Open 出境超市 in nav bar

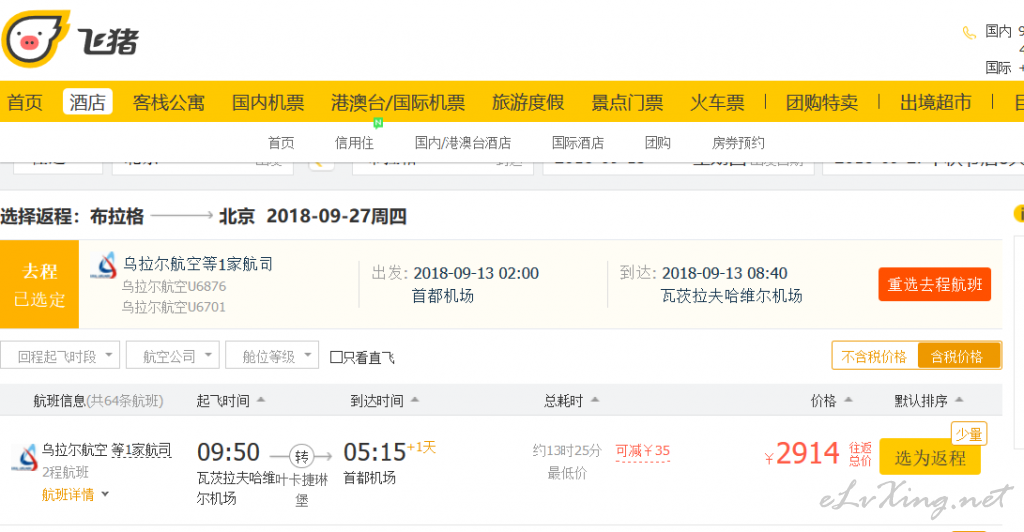(x=935, y=102)
